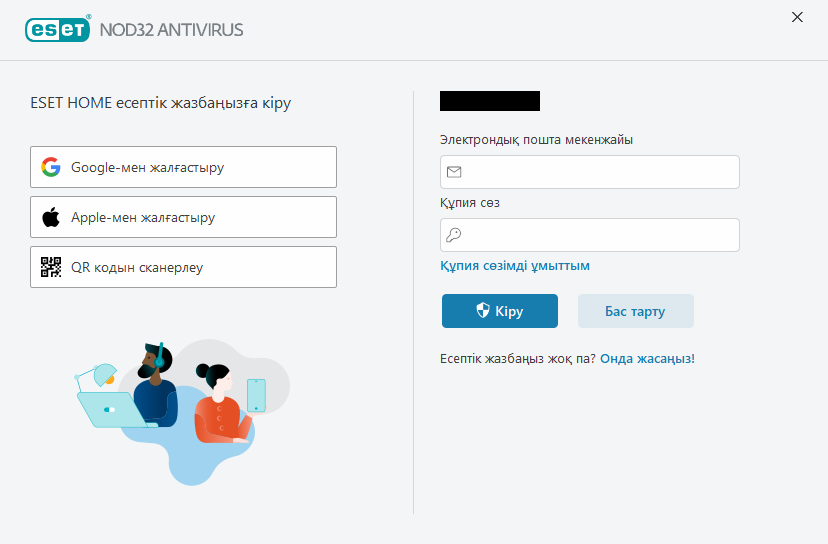
Task: Continue with Google-мен жалғастыру button
Action: point(183,167)
